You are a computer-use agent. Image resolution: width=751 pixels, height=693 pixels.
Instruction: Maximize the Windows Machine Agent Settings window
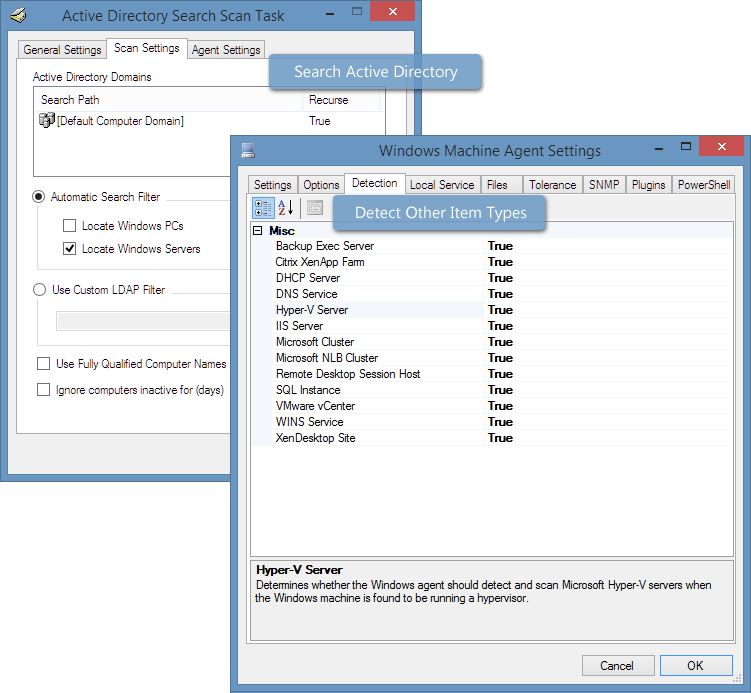[686, 147]
